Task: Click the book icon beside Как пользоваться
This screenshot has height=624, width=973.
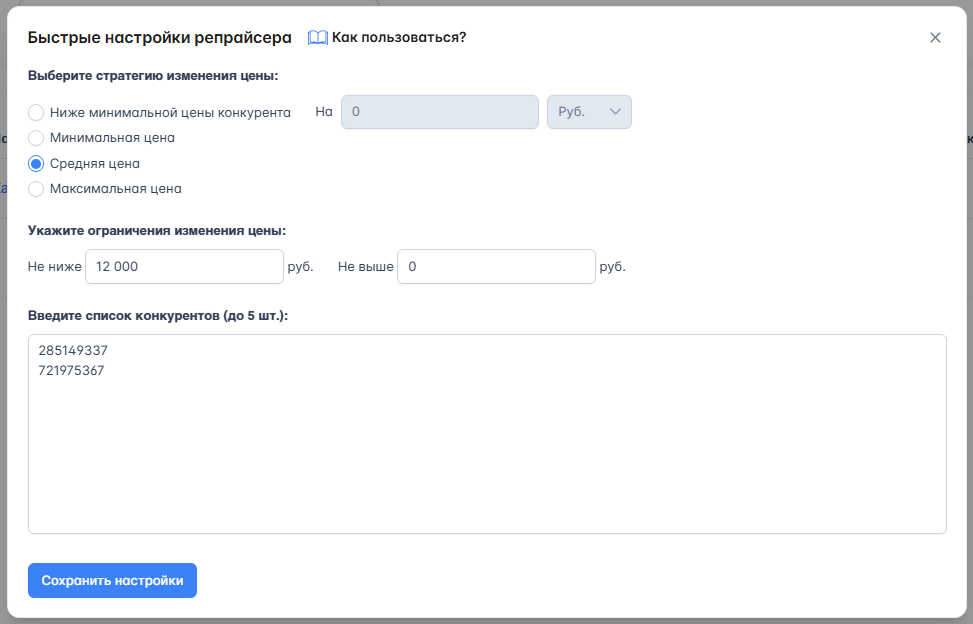Action: click(x=317, y=38)
